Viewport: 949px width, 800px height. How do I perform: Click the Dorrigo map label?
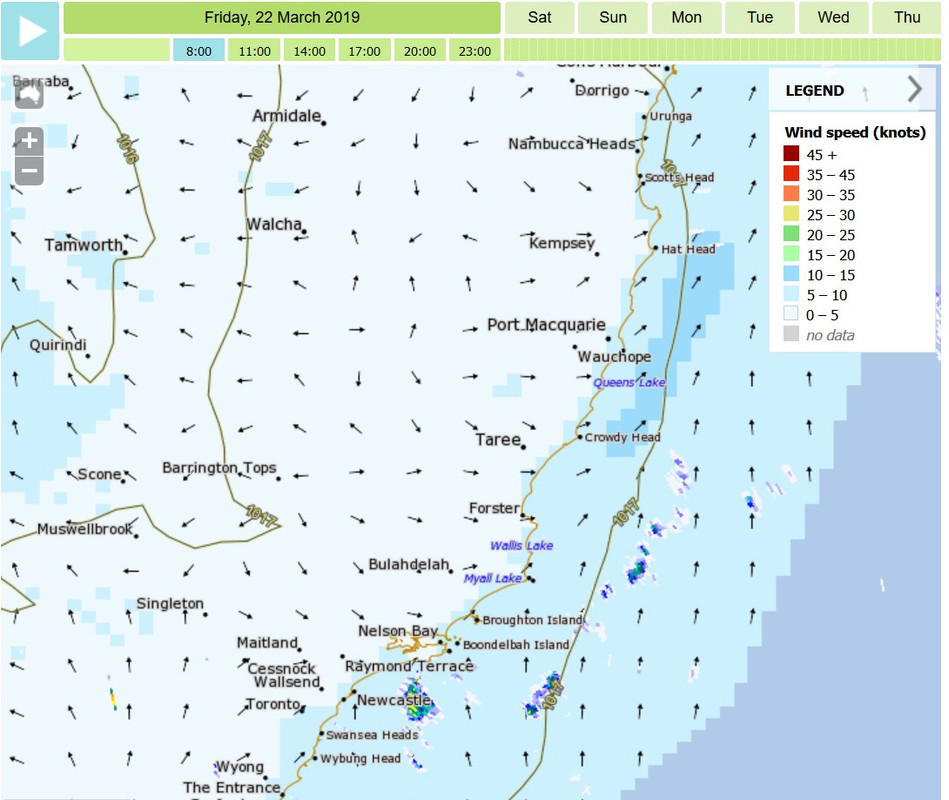602,91
